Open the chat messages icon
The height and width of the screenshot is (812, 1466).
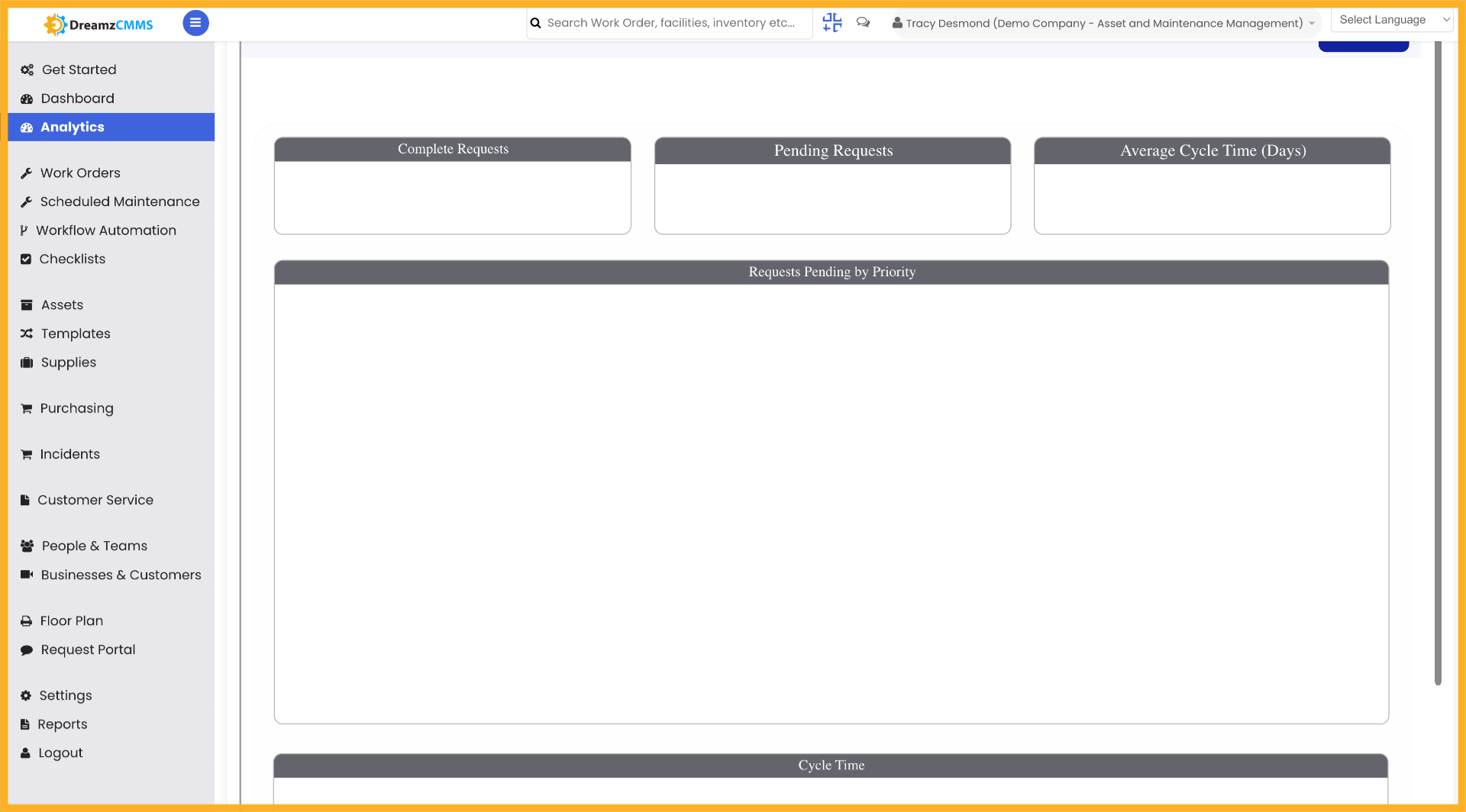tap(863, 23)
